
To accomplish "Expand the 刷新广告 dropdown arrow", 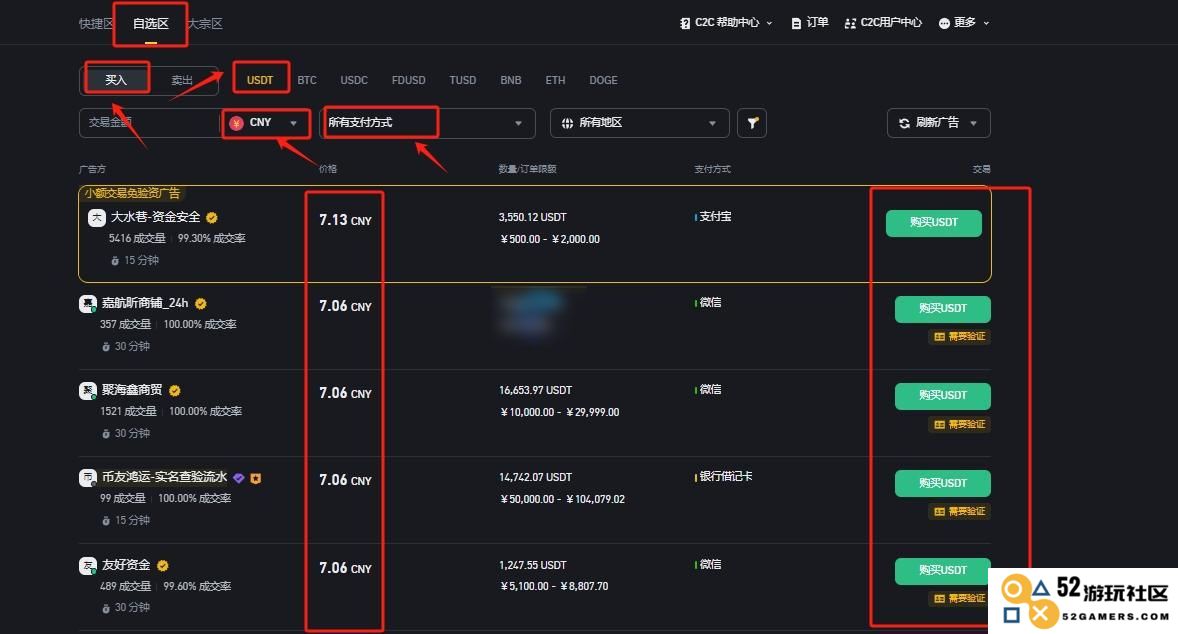I will (974, 123).
